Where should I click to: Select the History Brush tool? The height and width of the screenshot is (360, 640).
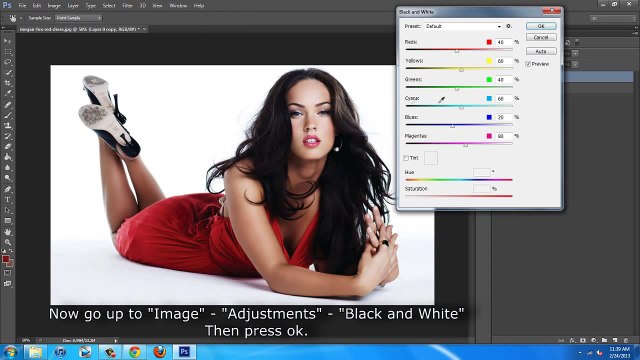point(8,136)
